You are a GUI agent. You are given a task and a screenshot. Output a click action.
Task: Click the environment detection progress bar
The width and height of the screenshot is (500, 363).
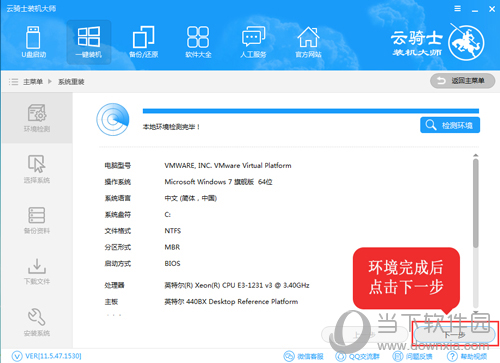coord(311,111)
